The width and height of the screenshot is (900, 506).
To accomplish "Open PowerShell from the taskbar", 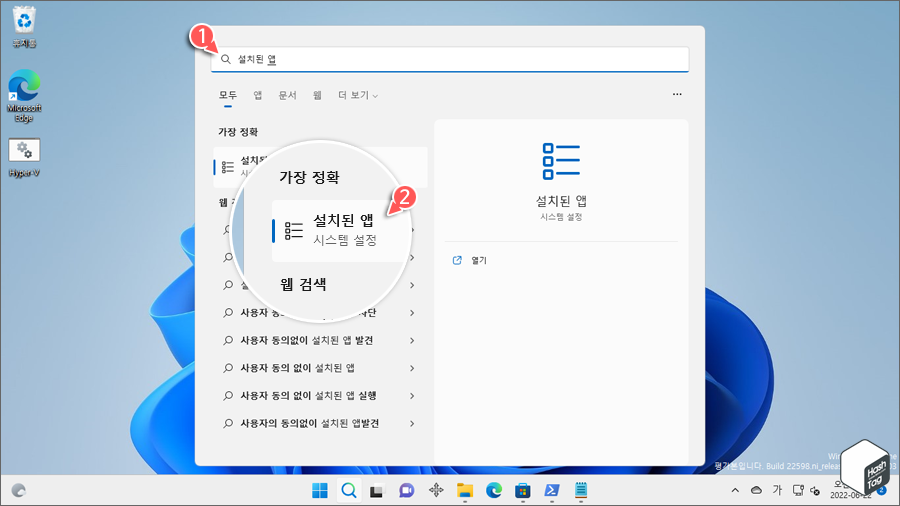I will click(552, 491).
